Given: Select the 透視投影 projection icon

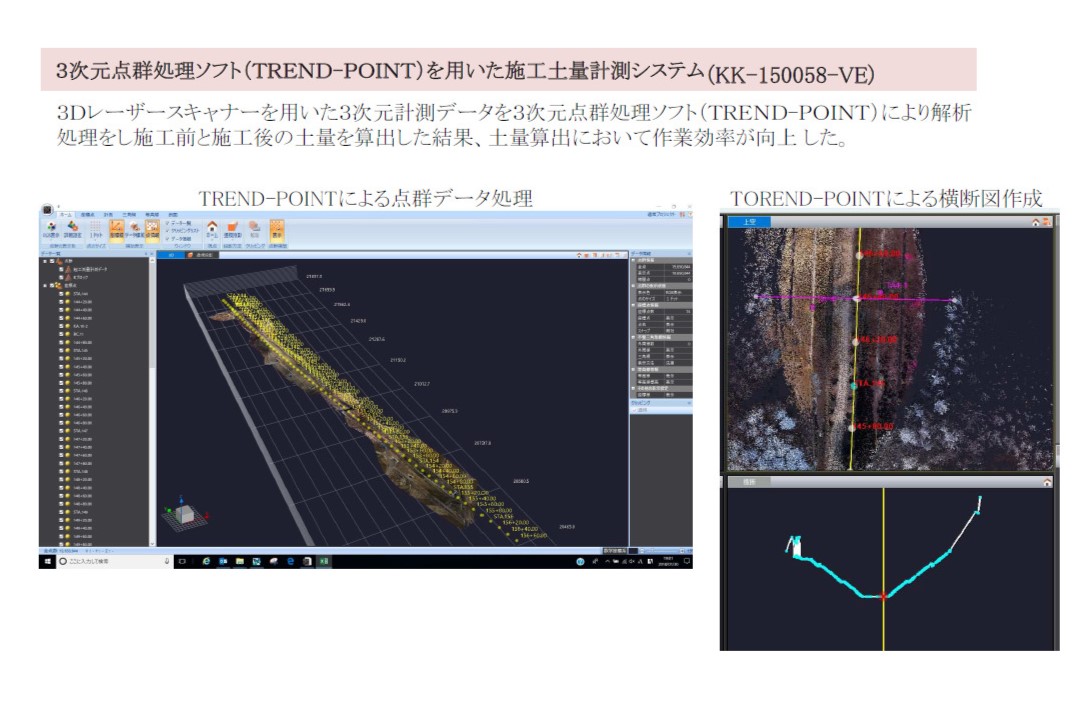Looking at the screenshot, I should (x=233, y=227).
